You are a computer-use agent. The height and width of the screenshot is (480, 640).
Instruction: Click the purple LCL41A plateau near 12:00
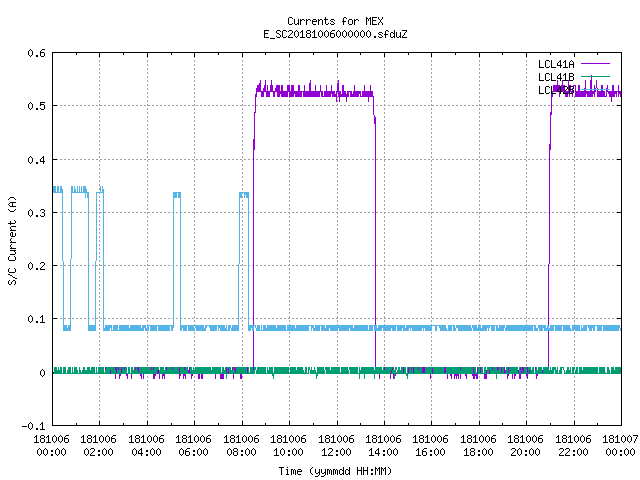(x=337, y=93)
